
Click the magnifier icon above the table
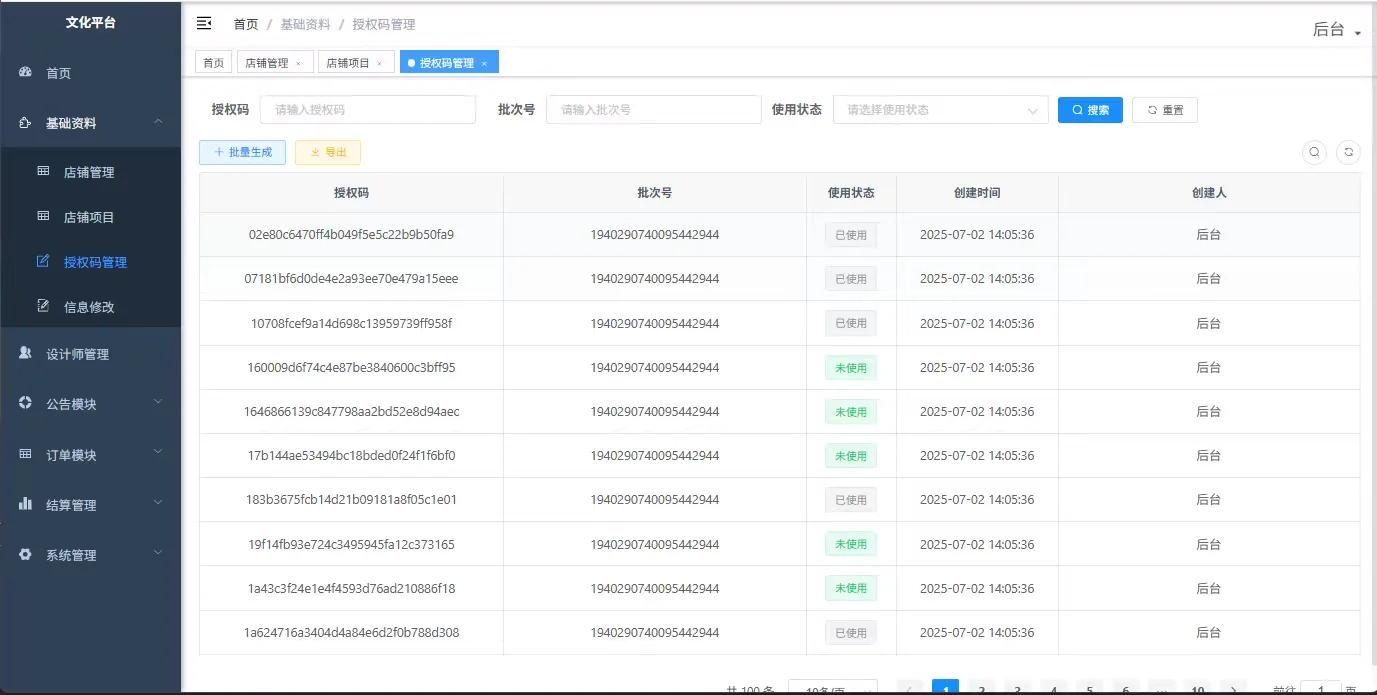(x=1314, y=152)
